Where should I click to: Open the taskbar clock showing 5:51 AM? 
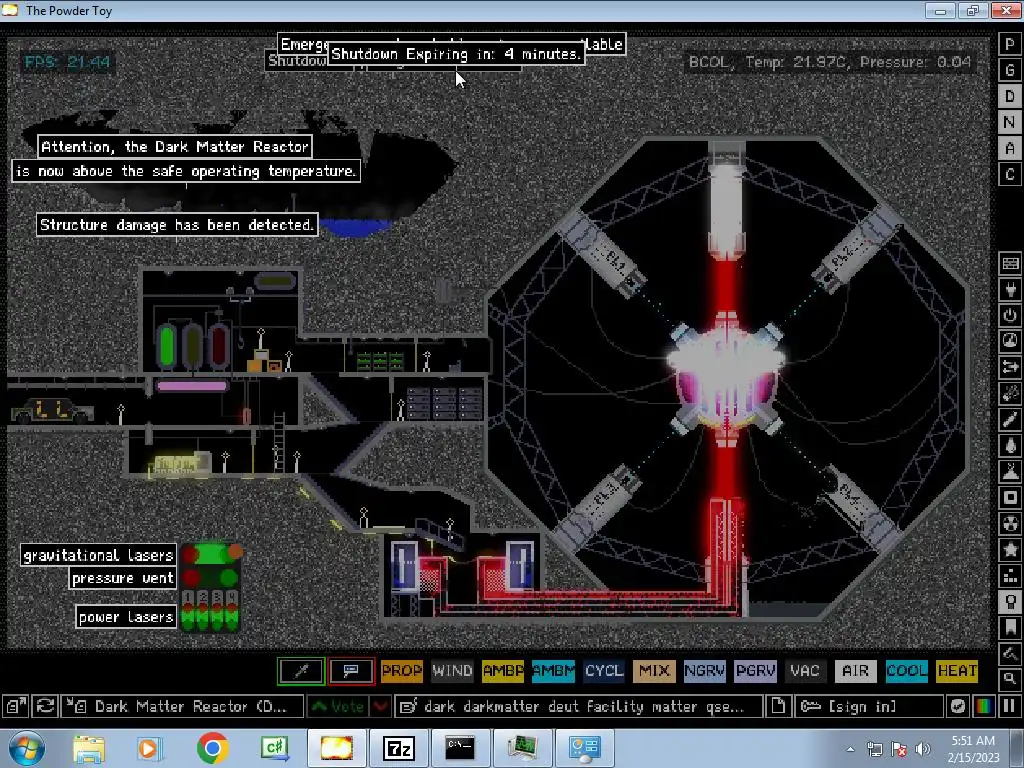973,748
